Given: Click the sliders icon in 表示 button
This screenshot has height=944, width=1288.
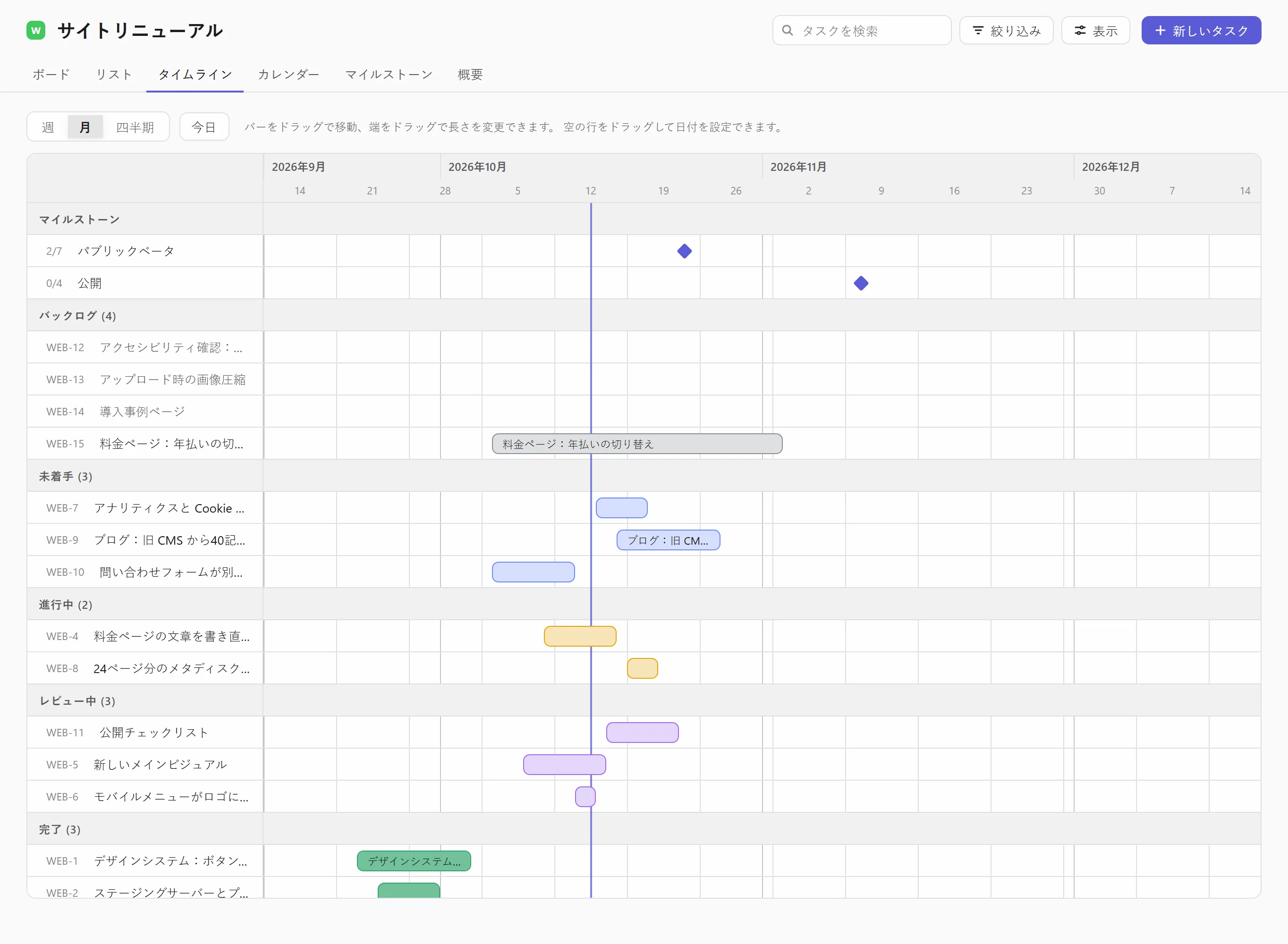Looking at the screenshot, I should [x=1080, y=30].
